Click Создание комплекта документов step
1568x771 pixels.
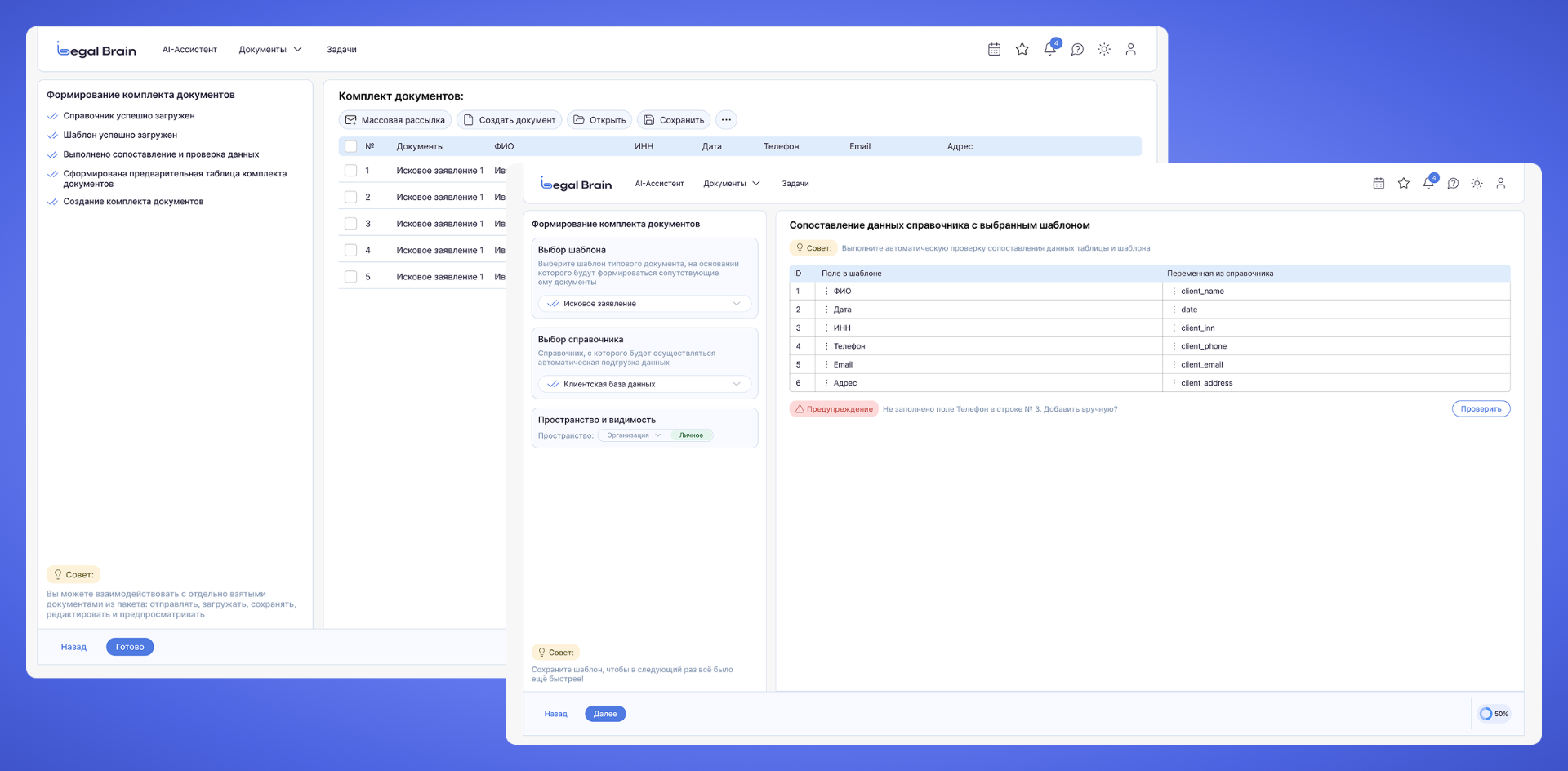(133, 202)
